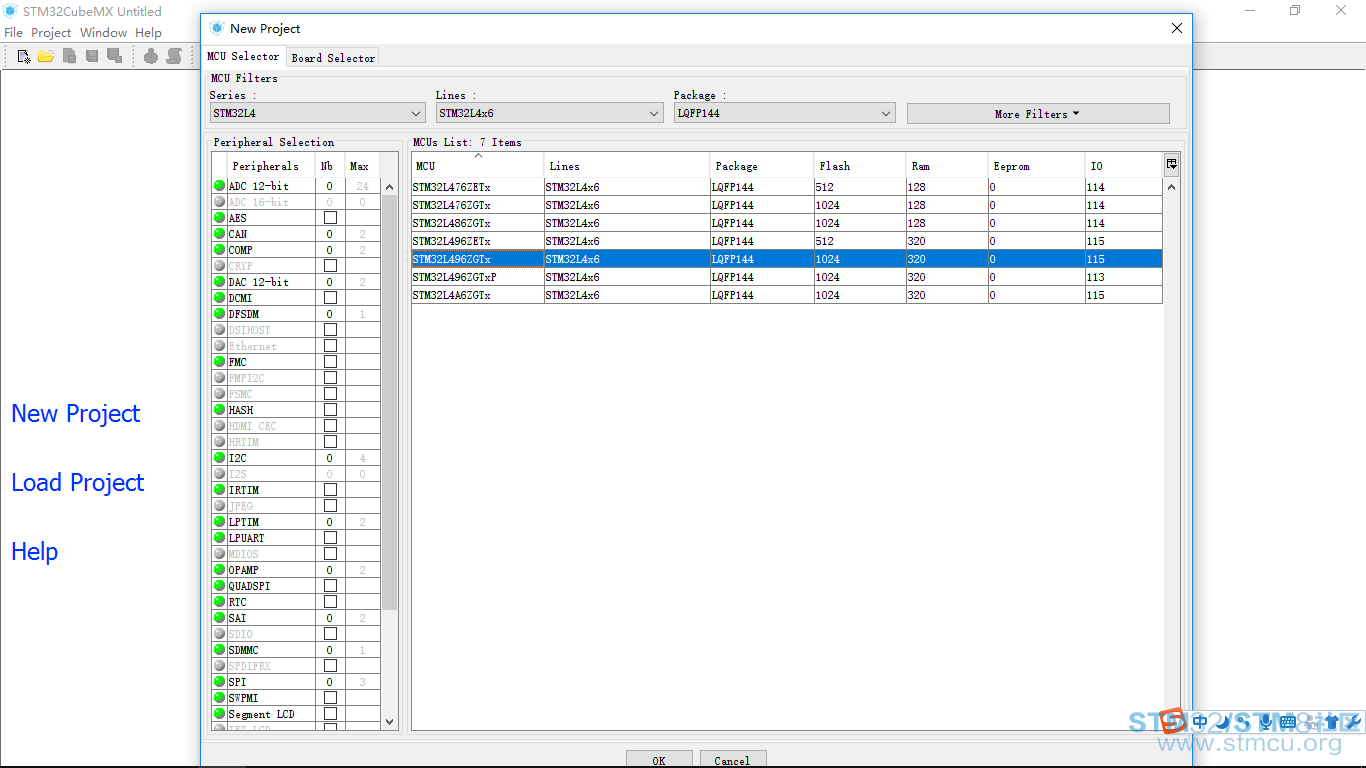Click the greyed-out toolbar icon left of the S-shaped one

pyautogui.click(x=150, y=56)
